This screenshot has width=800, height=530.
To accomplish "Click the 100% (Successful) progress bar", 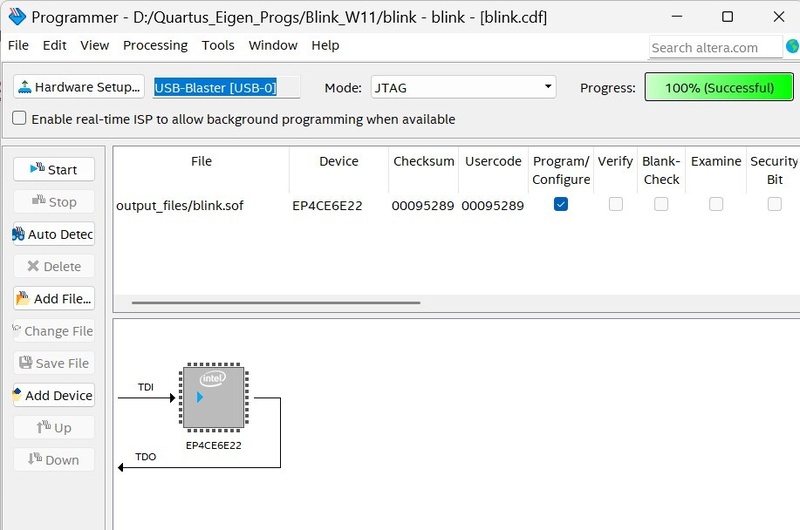I will [x=719, y=87].
